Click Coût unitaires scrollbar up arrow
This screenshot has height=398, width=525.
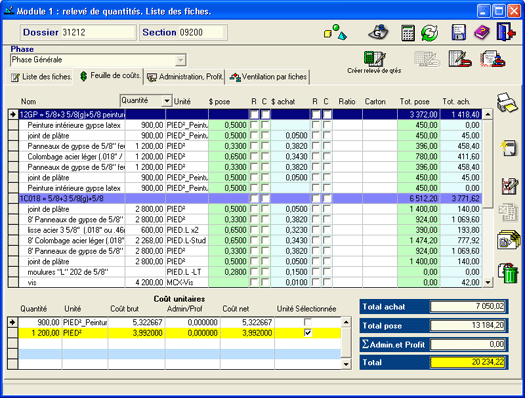pos(346,322)
